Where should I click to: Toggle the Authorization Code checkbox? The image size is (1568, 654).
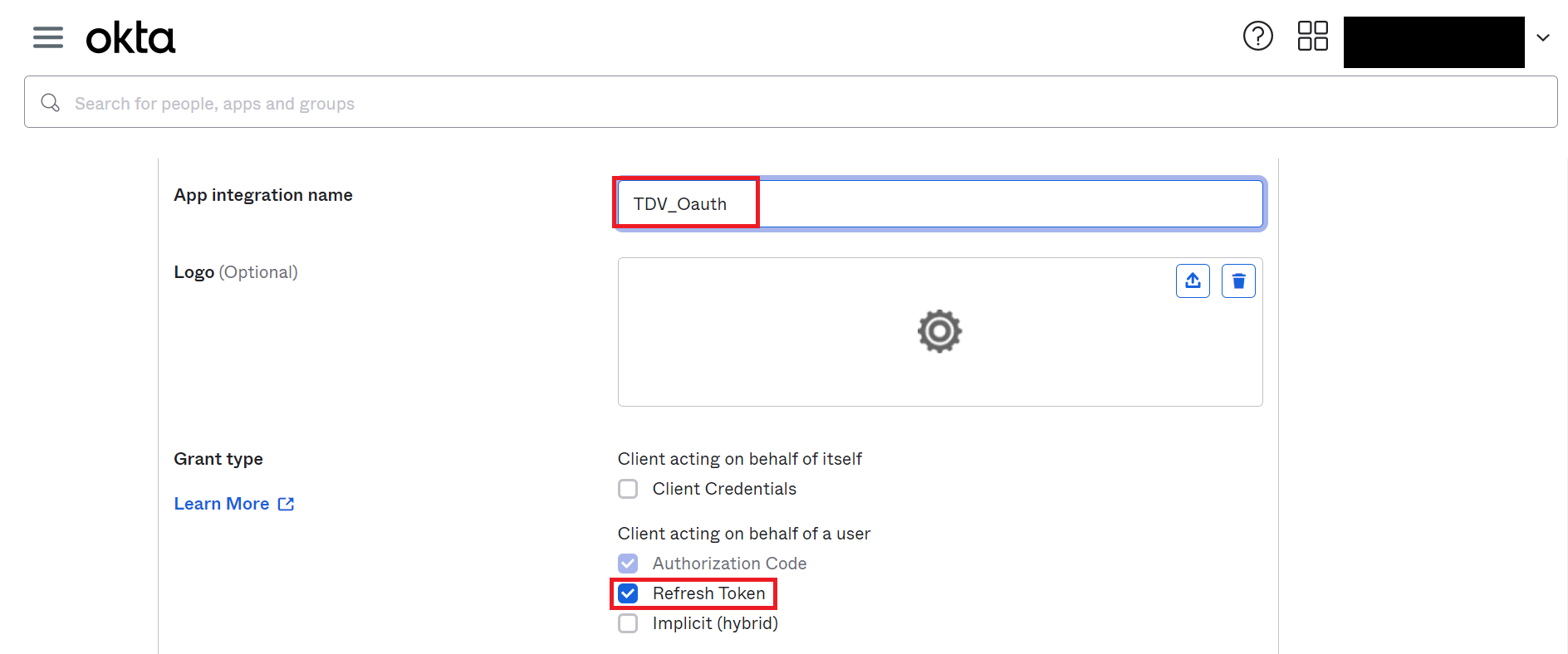click(x=628, y=564)
